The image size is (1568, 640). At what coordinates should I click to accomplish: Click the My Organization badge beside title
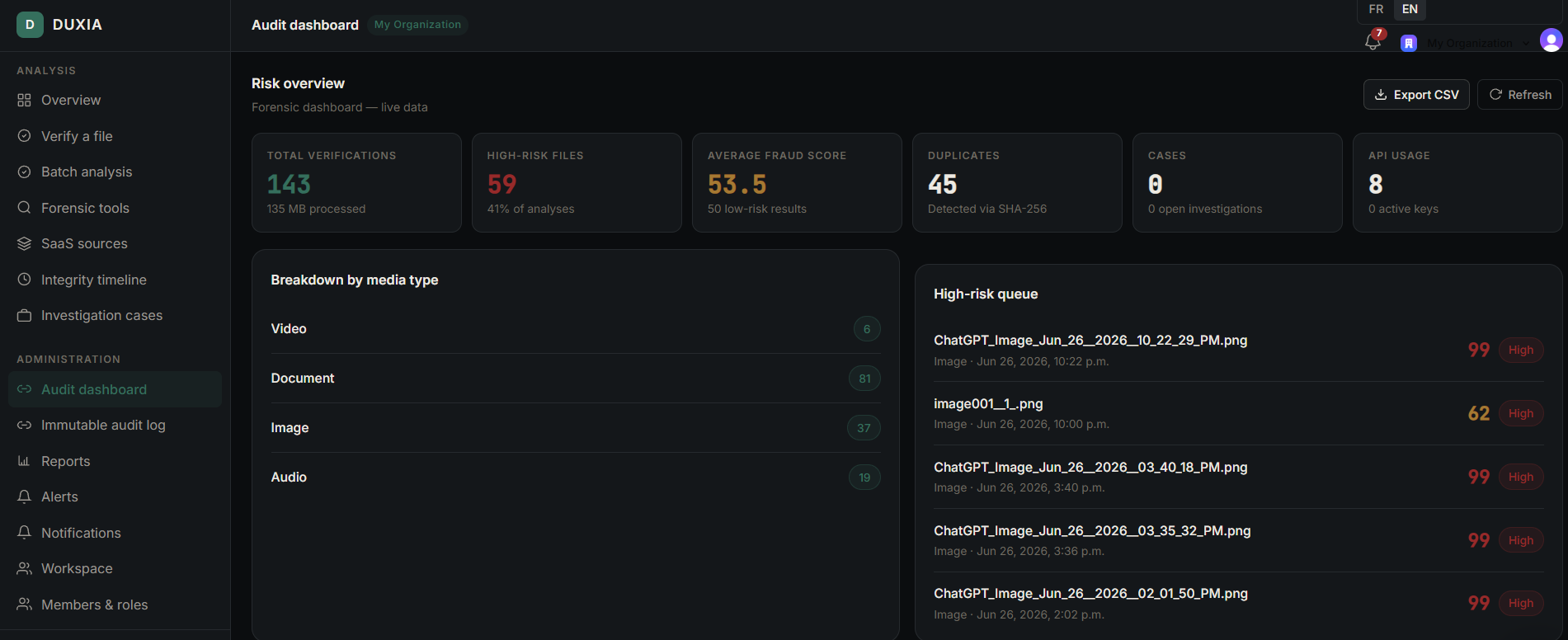[417, 25]
